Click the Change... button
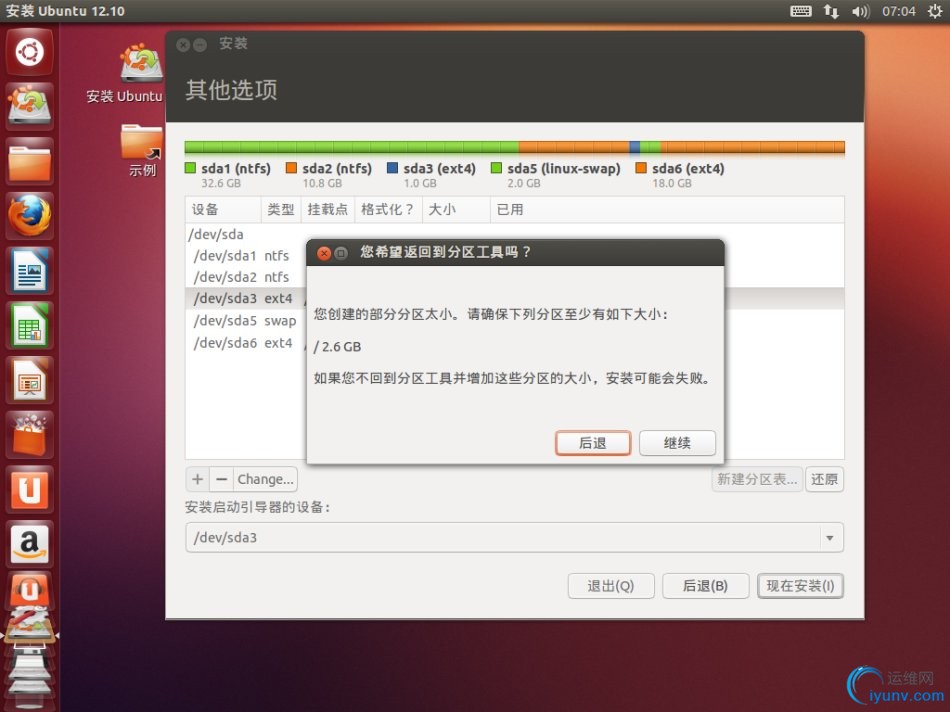Viewport: 950px width, 712px height. (x=265, y=479)
